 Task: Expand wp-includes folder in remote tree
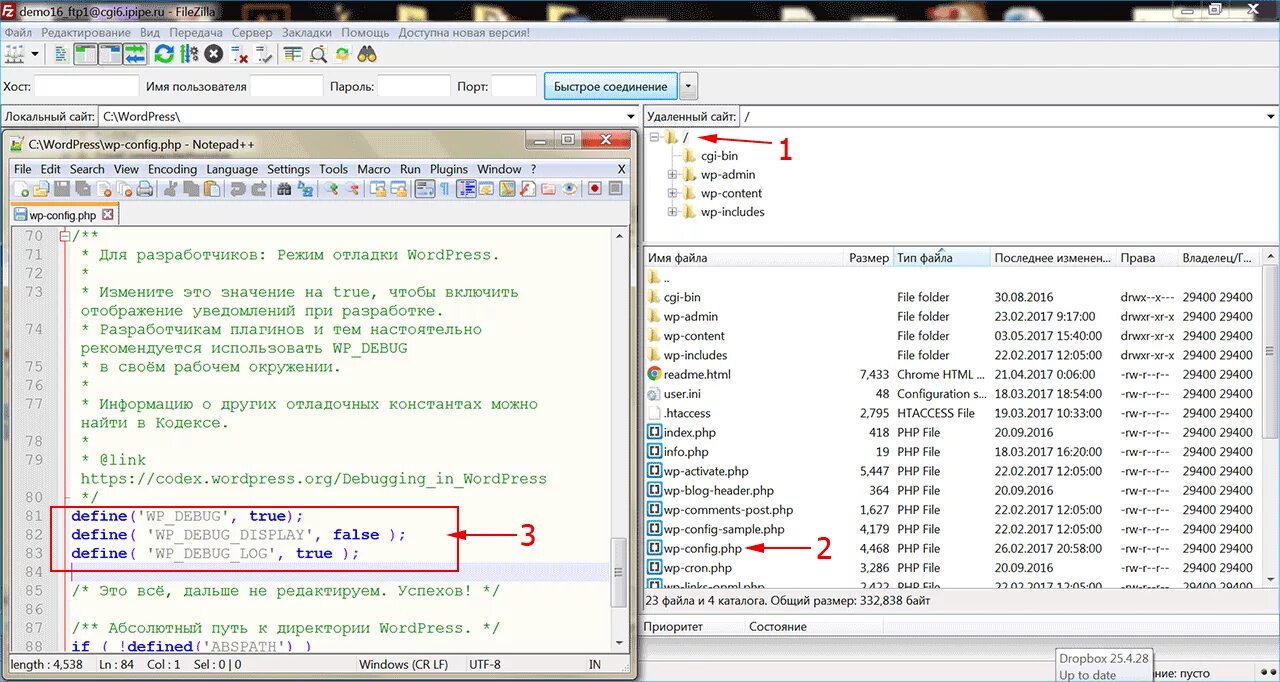click(x=673, y=212)
